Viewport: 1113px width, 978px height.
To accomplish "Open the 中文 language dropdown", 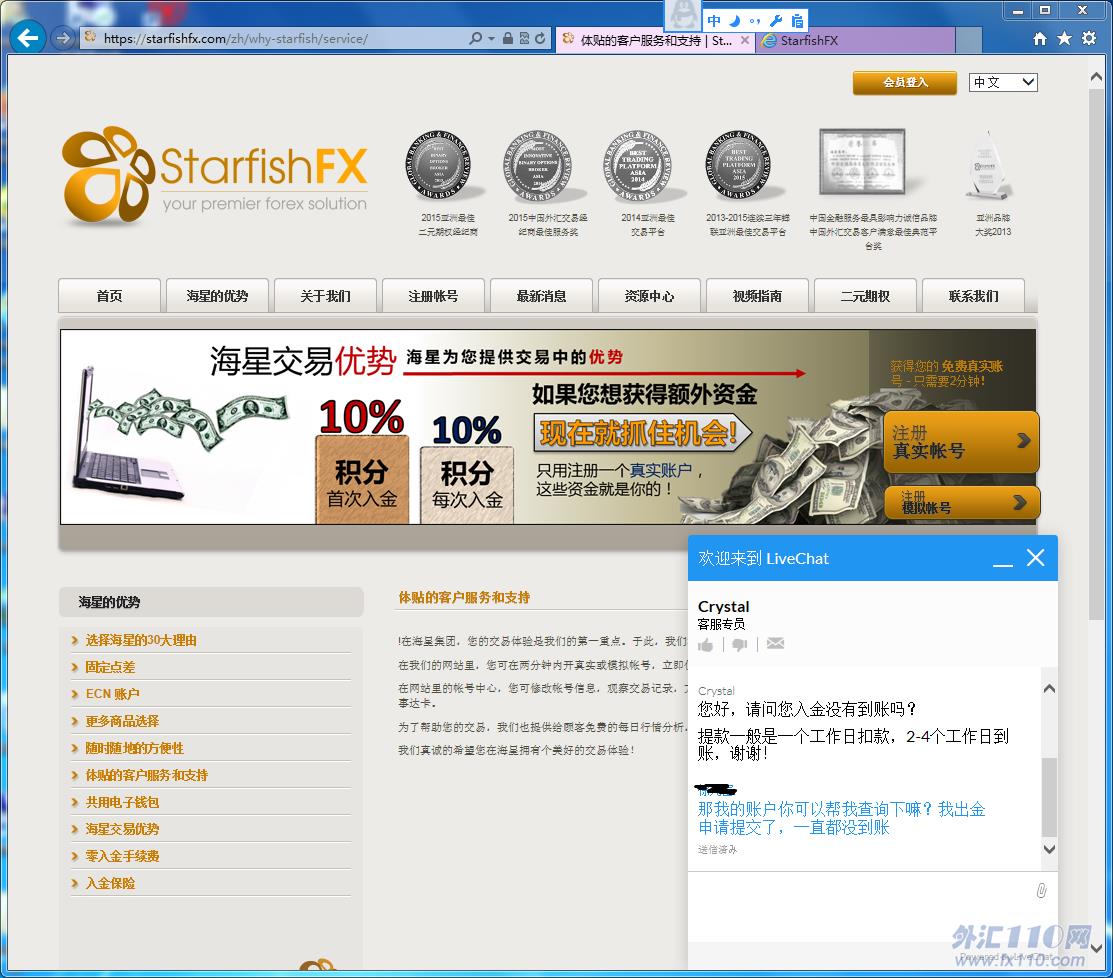I will pos(1003,82).
